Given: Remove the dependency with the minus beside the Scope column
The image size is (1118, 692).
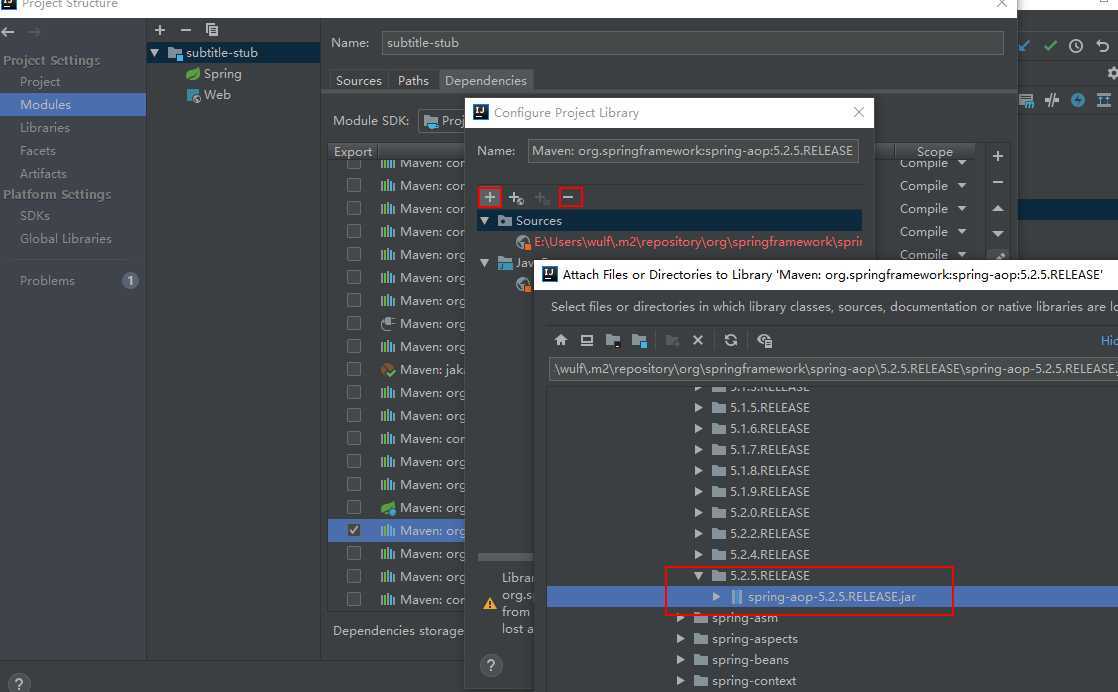Looking at the screenshot, I should point(998,182).
